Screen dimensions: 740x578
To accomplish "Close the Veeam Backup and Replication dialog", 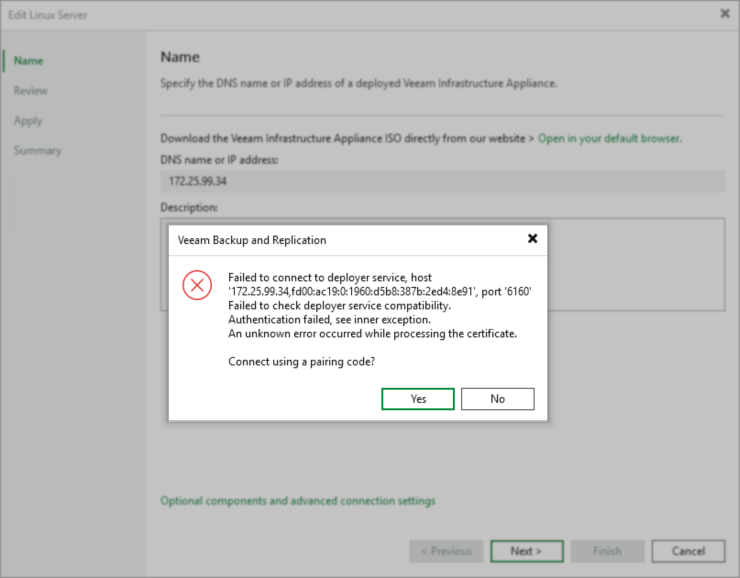I will pos(532,239).
